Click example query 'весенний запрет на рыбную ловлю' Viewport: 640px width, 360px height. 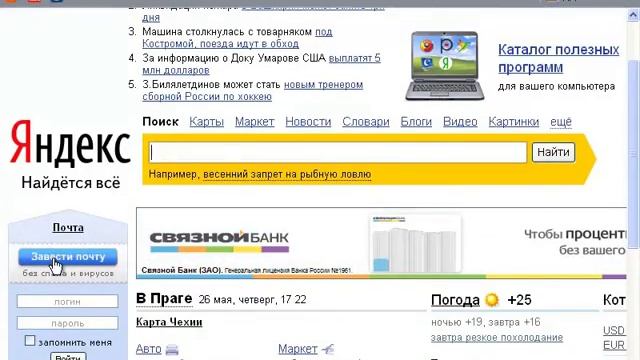287,174
